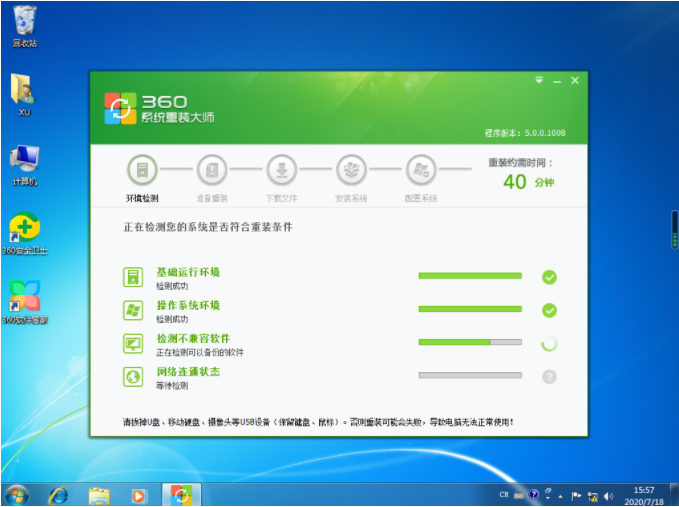Select the 配置系统 step icon
679x507 pixels.
click(x=421, y=170)
